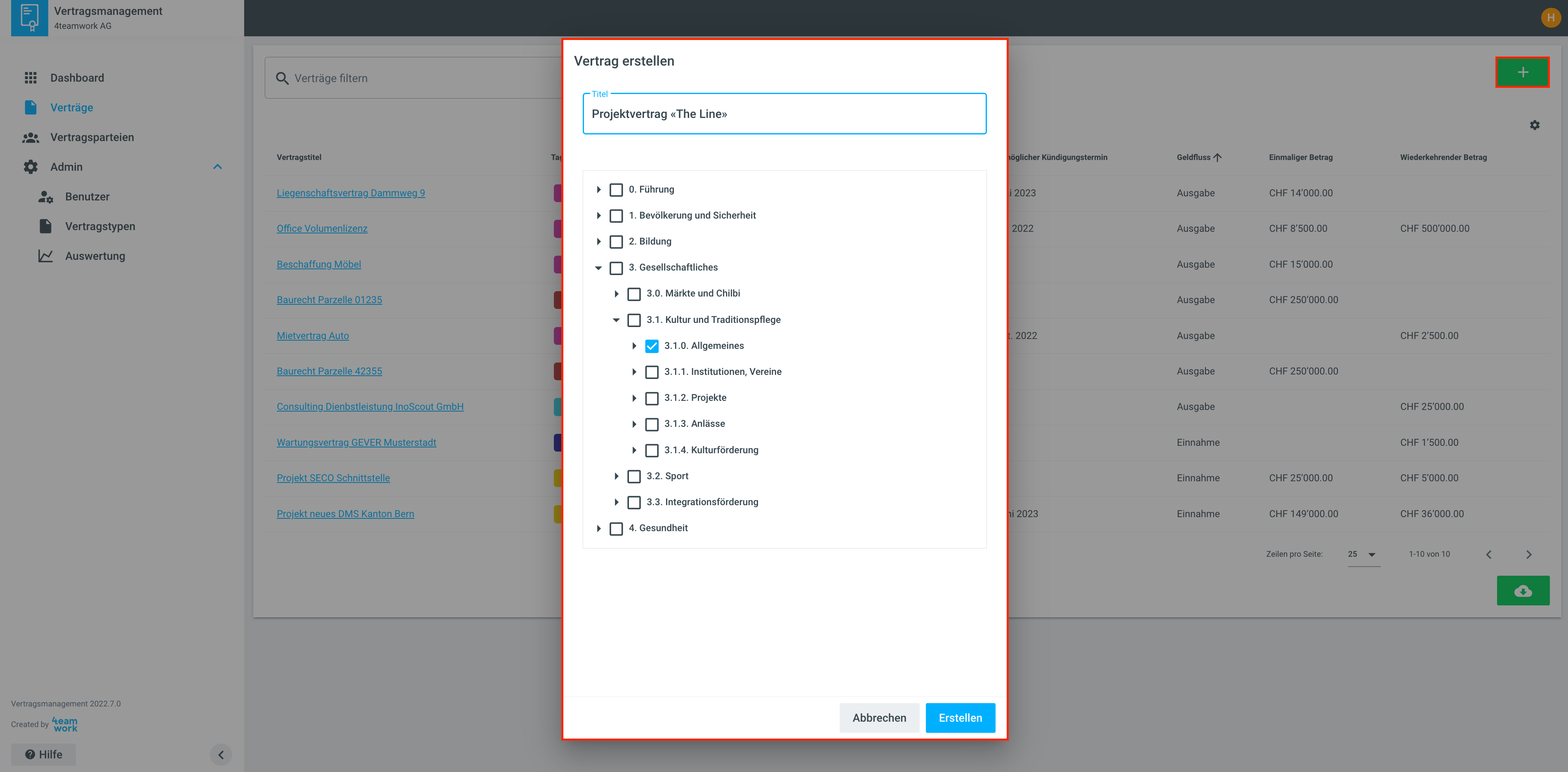Click the user avatar H icon
This screenshot has height=772, width=1568.
point(1550,18)
